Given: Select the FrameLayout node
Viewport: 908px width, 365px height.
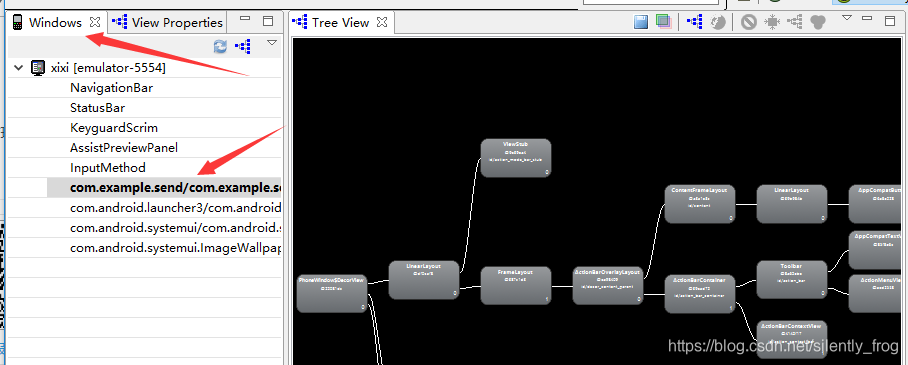Looking at the screenshot, I should coord(516,286).
